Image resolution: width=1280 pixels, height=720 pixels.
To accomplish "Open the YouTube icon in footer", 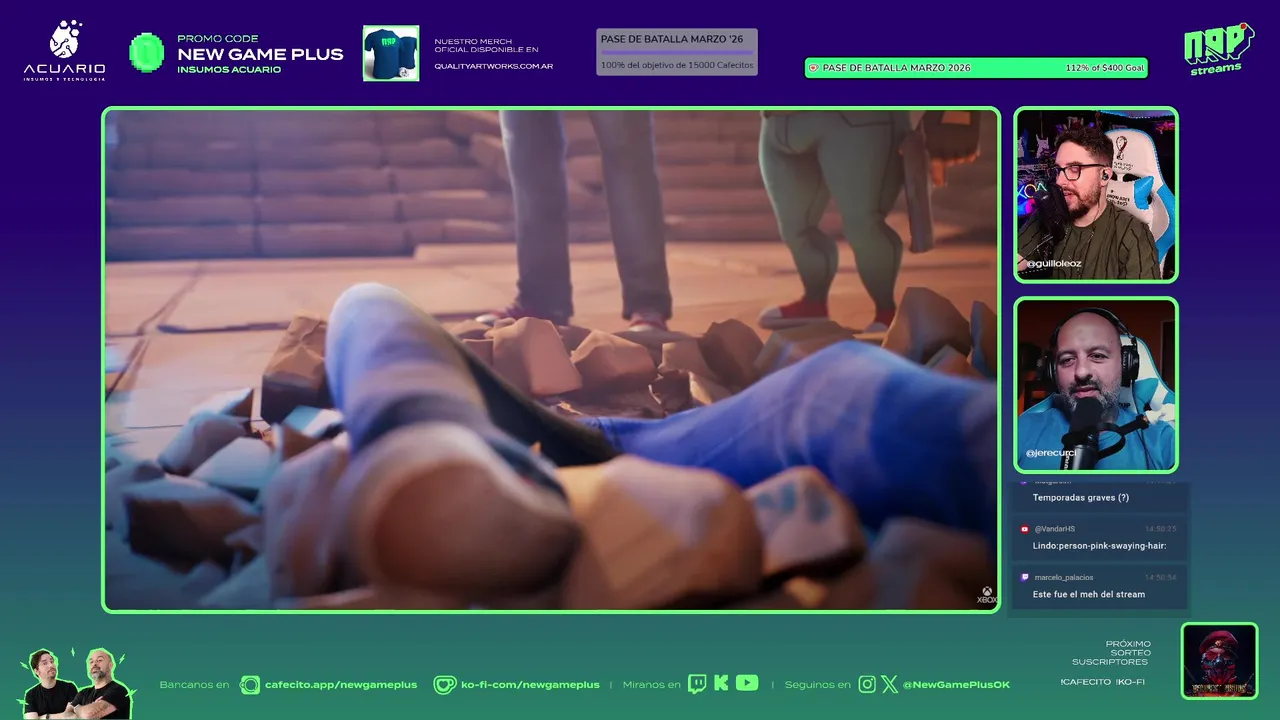I will 747,684.
